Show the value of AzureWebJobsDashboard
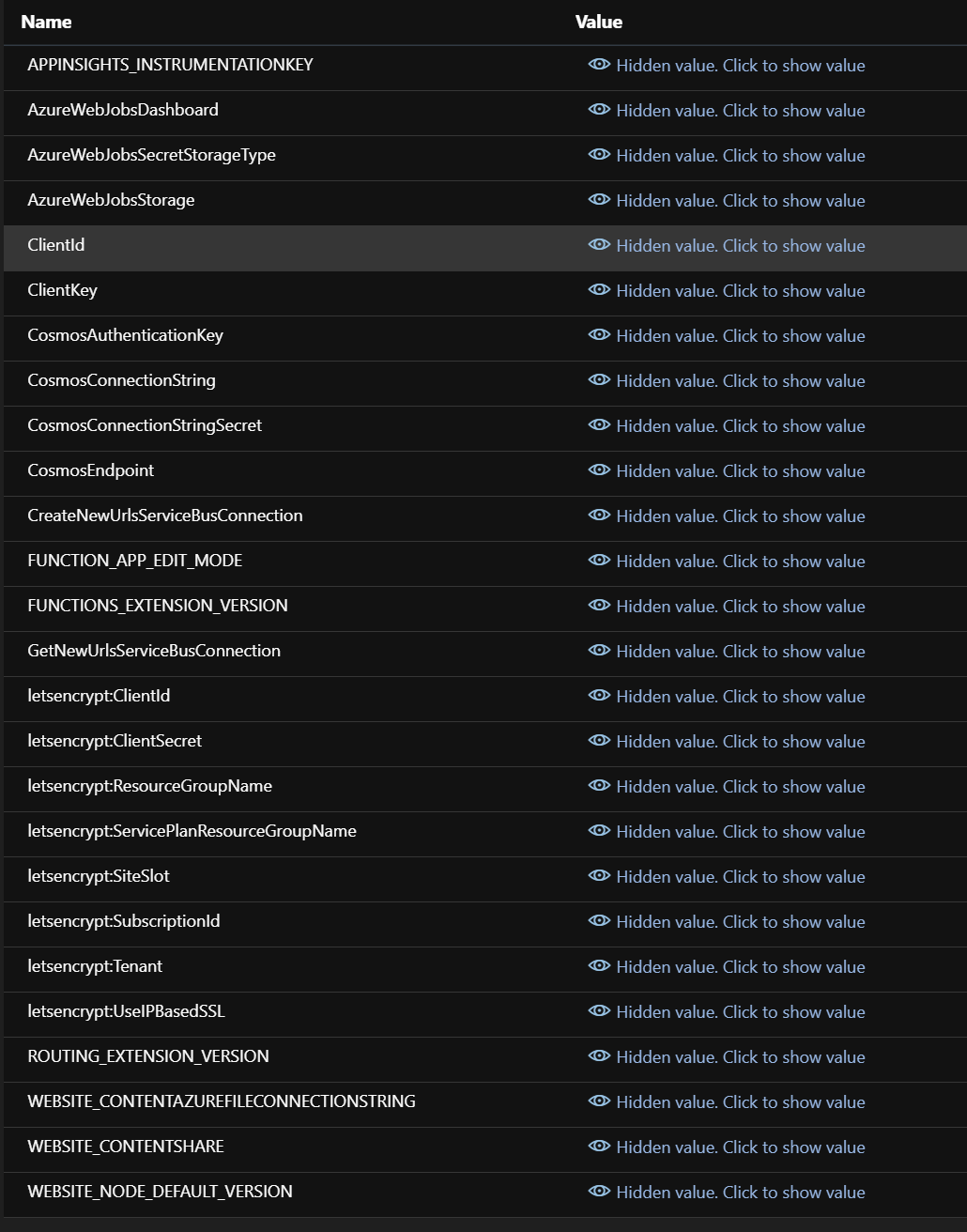This screenshot has height=1232, width=967. (740, 110)
